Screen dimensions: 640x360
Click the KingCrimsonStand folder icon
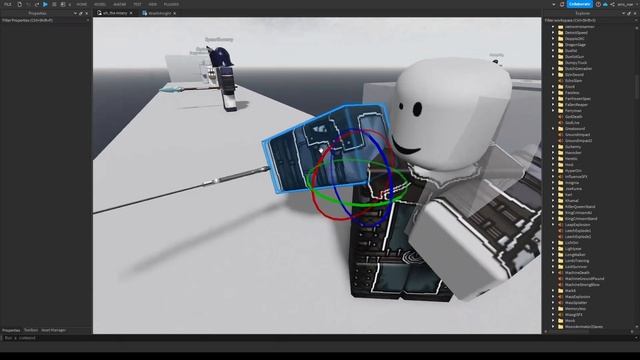tap(560, 218)
